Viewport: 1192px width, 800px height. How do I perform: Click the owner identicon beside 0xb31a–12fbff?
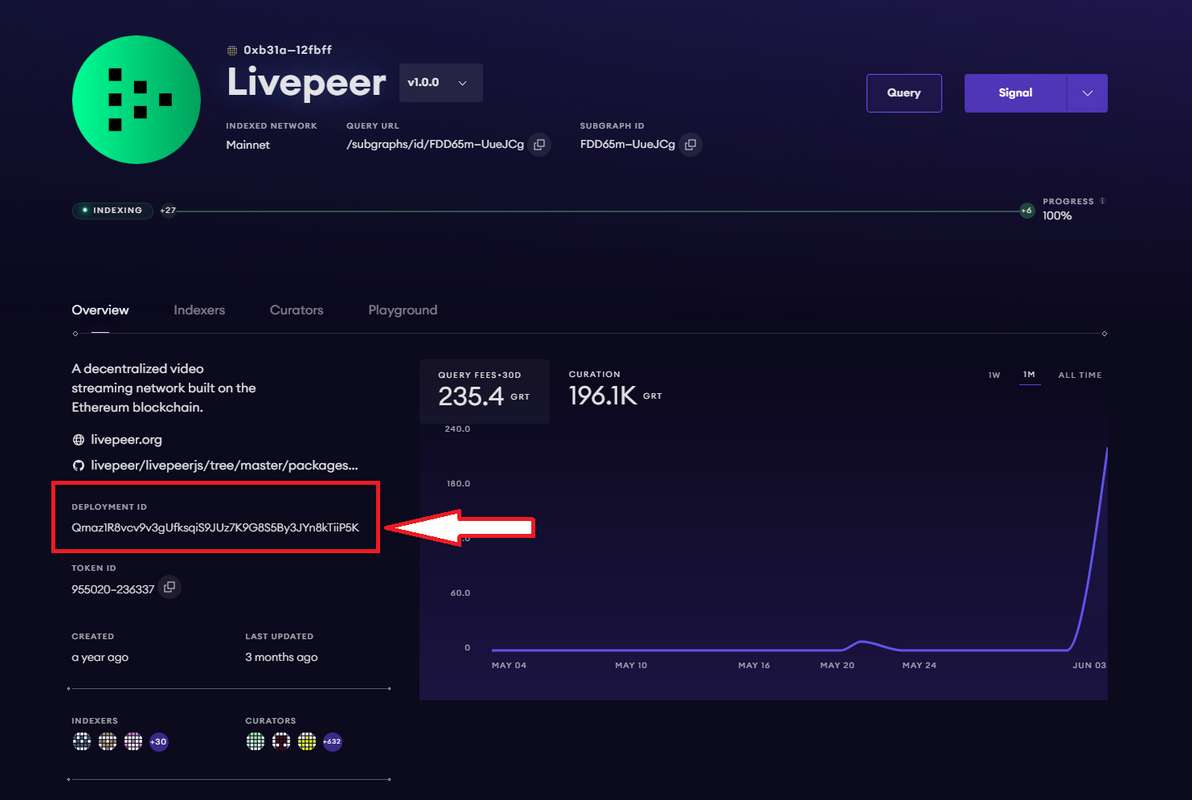pyautogui.click(x=232, y=50)
